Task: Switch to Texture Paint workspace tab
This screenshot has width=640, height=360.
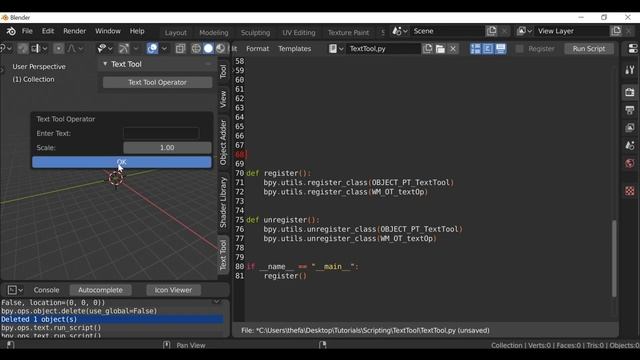Action: [348, 33]
